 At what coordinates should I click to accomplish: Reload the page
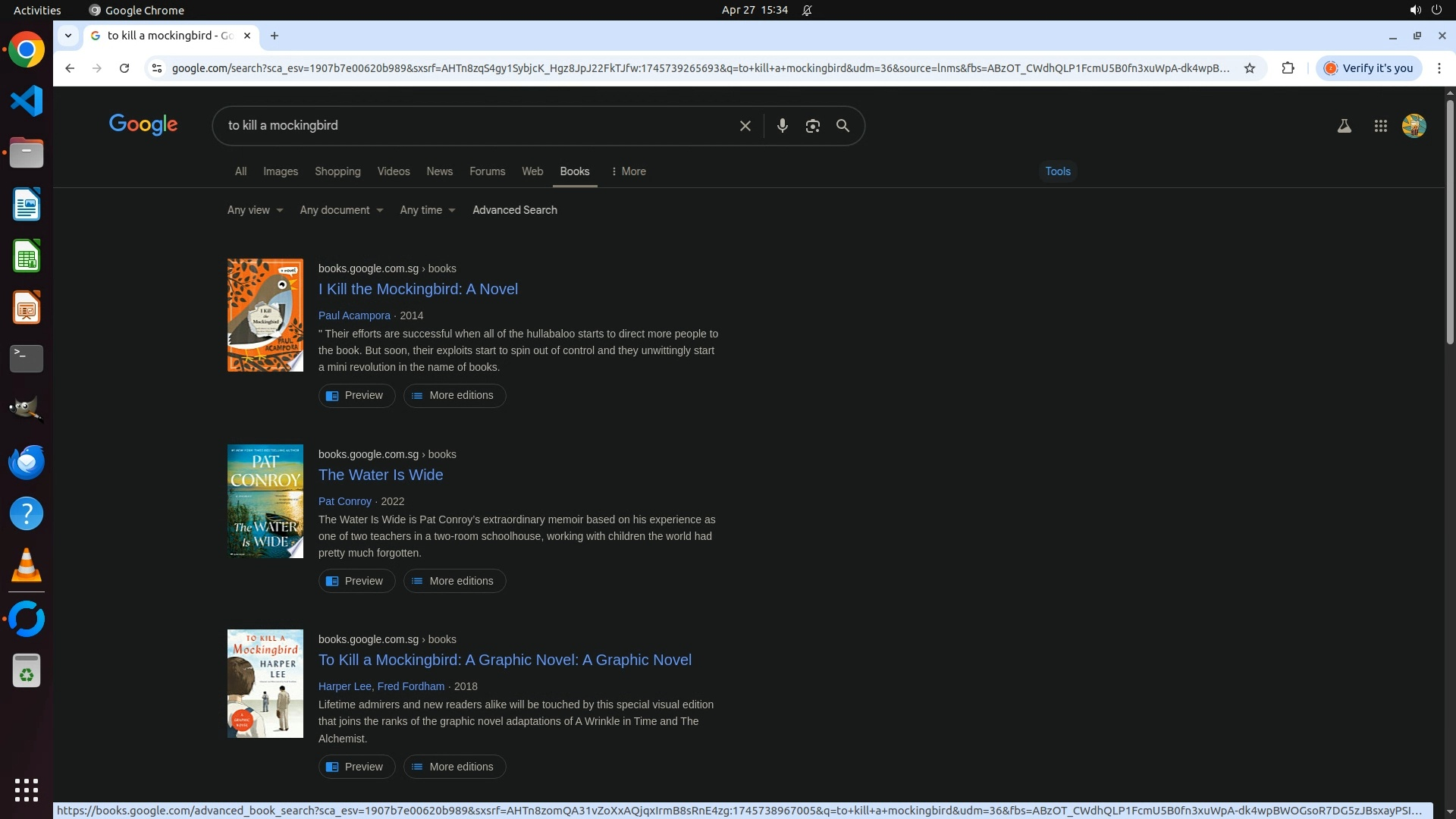(124, 68)
